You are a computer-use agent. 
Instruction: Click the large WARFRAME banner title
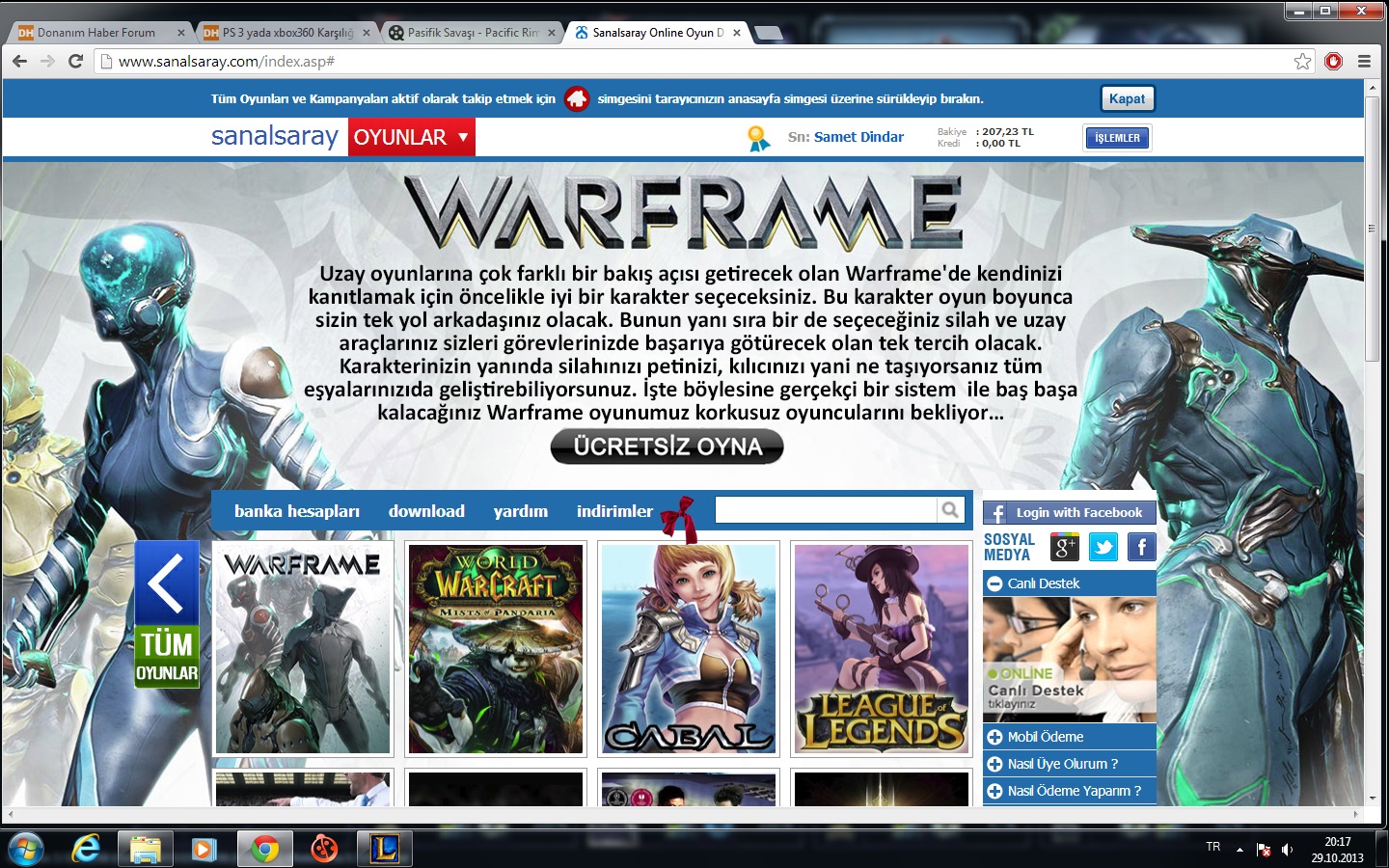click(683, 212)
